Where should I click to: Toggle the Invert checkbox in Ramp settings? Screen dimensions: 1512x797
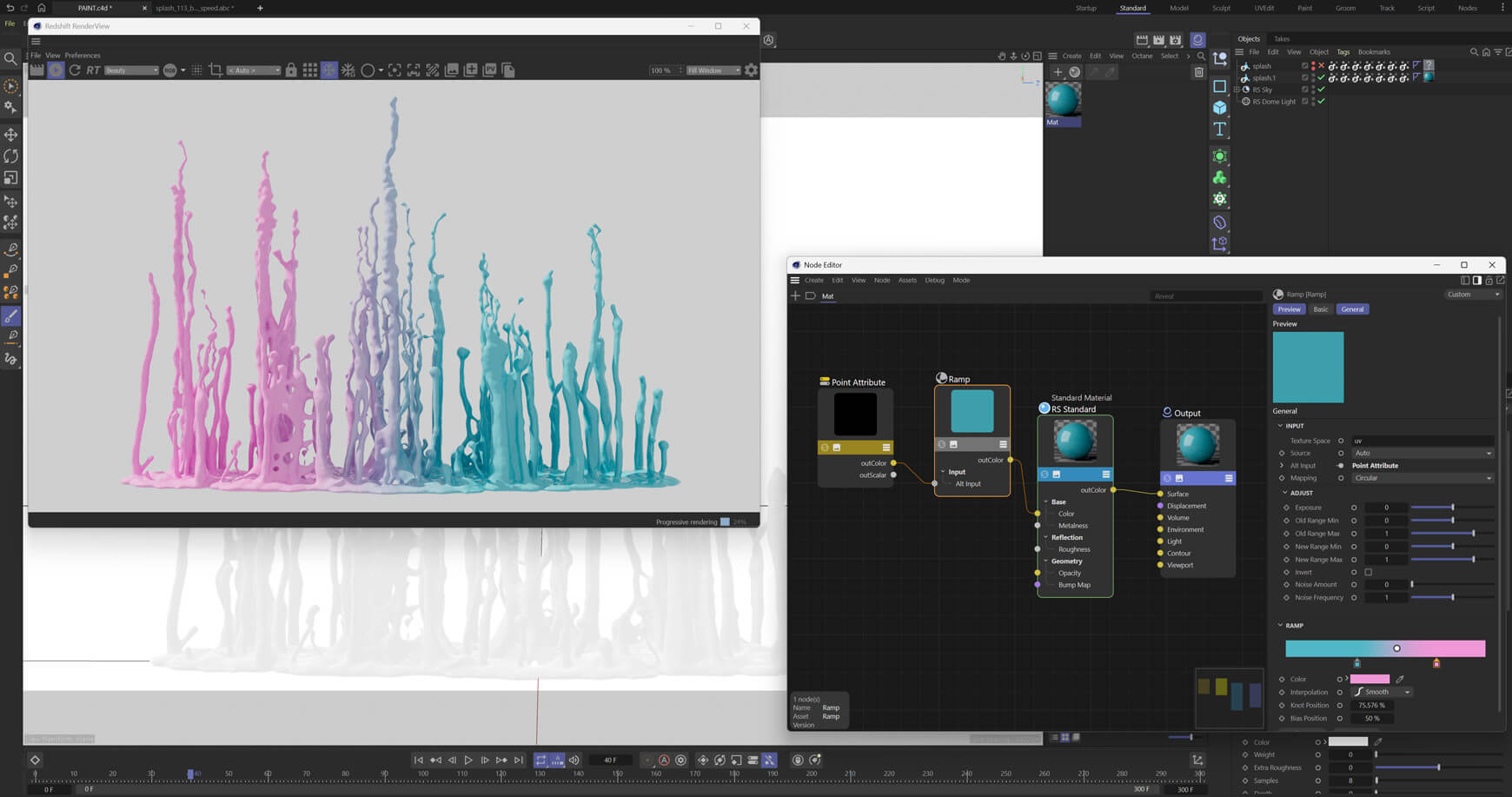tap(1368, 572)
